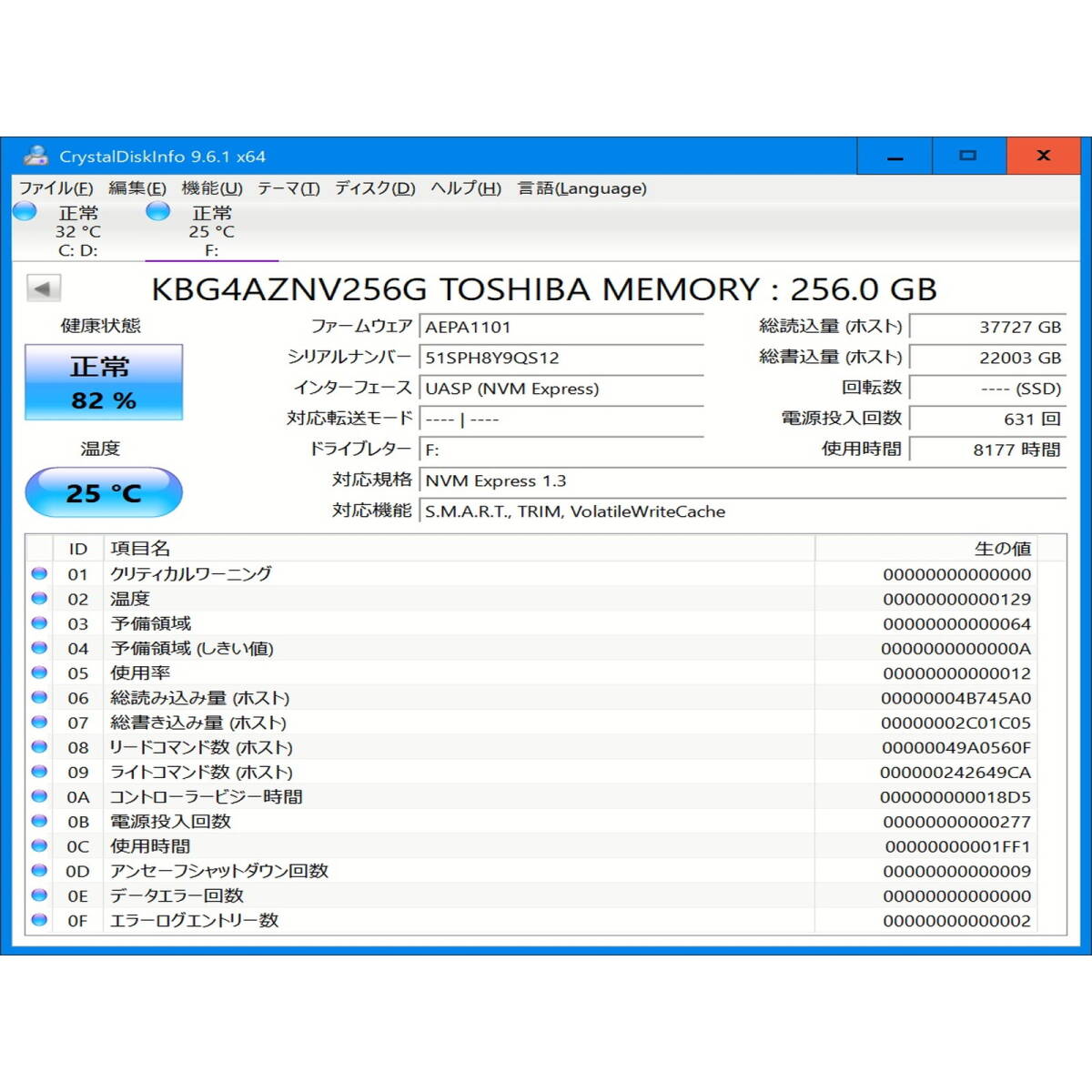Click status dot for row 09 ライトコマンド数
The height and width of the screenshot is (1092, 1092).
(39, 771)
